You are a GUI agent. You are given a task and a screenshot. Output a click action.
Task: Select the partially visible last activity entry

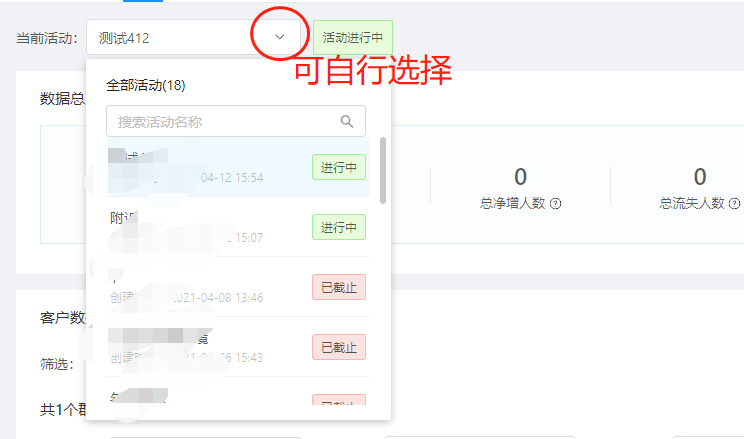238,391
